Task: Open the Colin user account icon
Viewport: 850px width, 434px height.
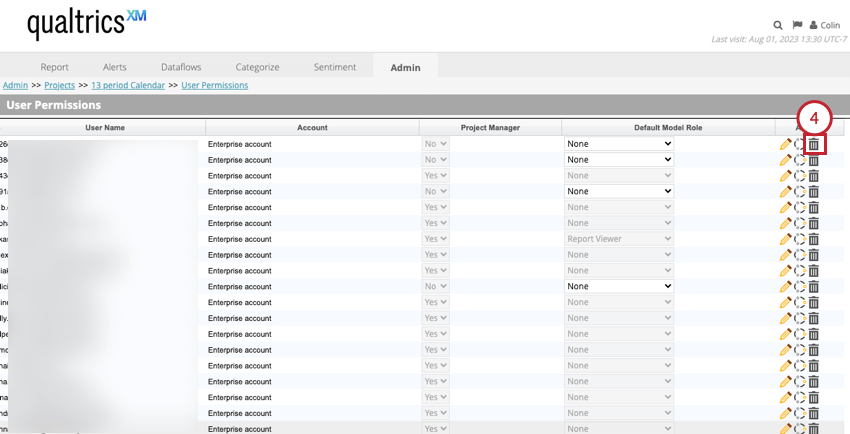Action: click(814, 25)
